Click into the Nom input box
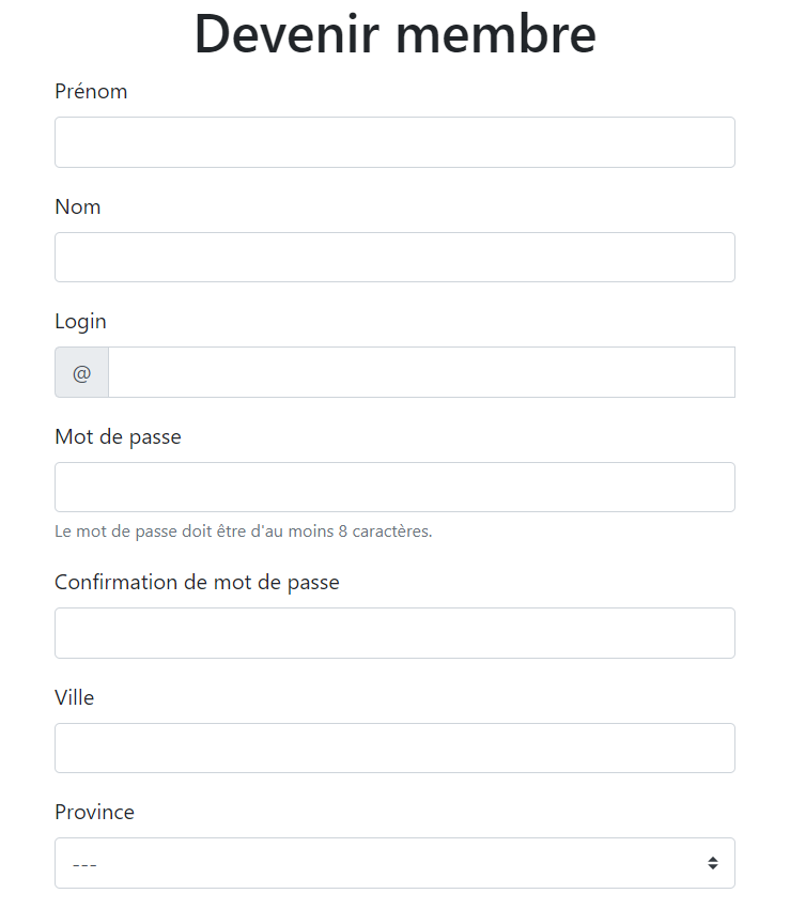The height and width of the screenshot is (909, 790). click(394, 257)
